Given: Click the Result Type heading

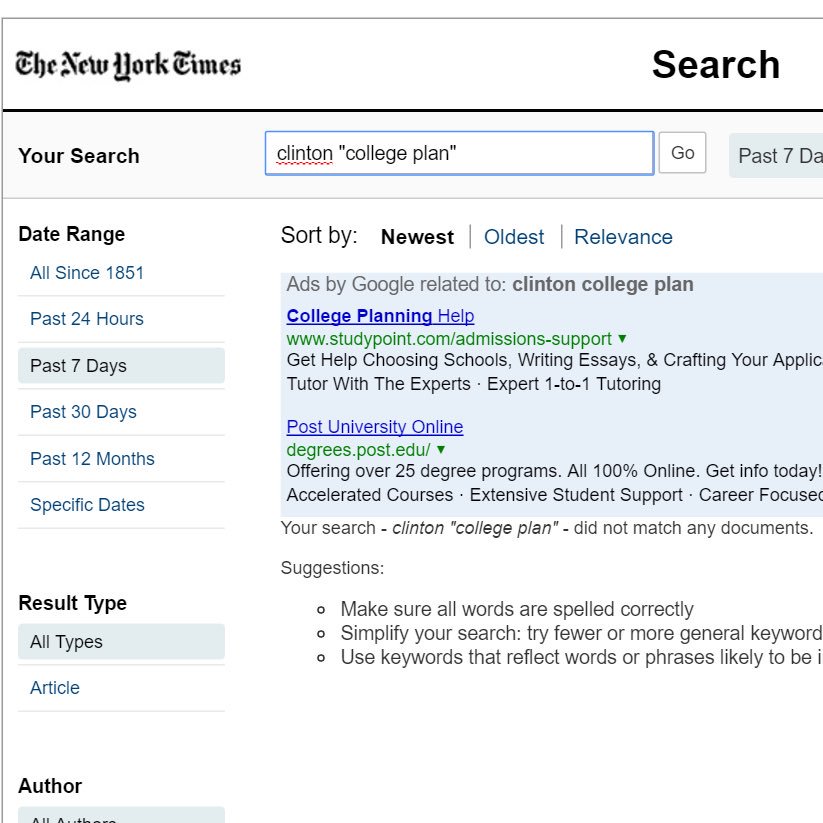Looking at the screenshot, I should 72,603.
